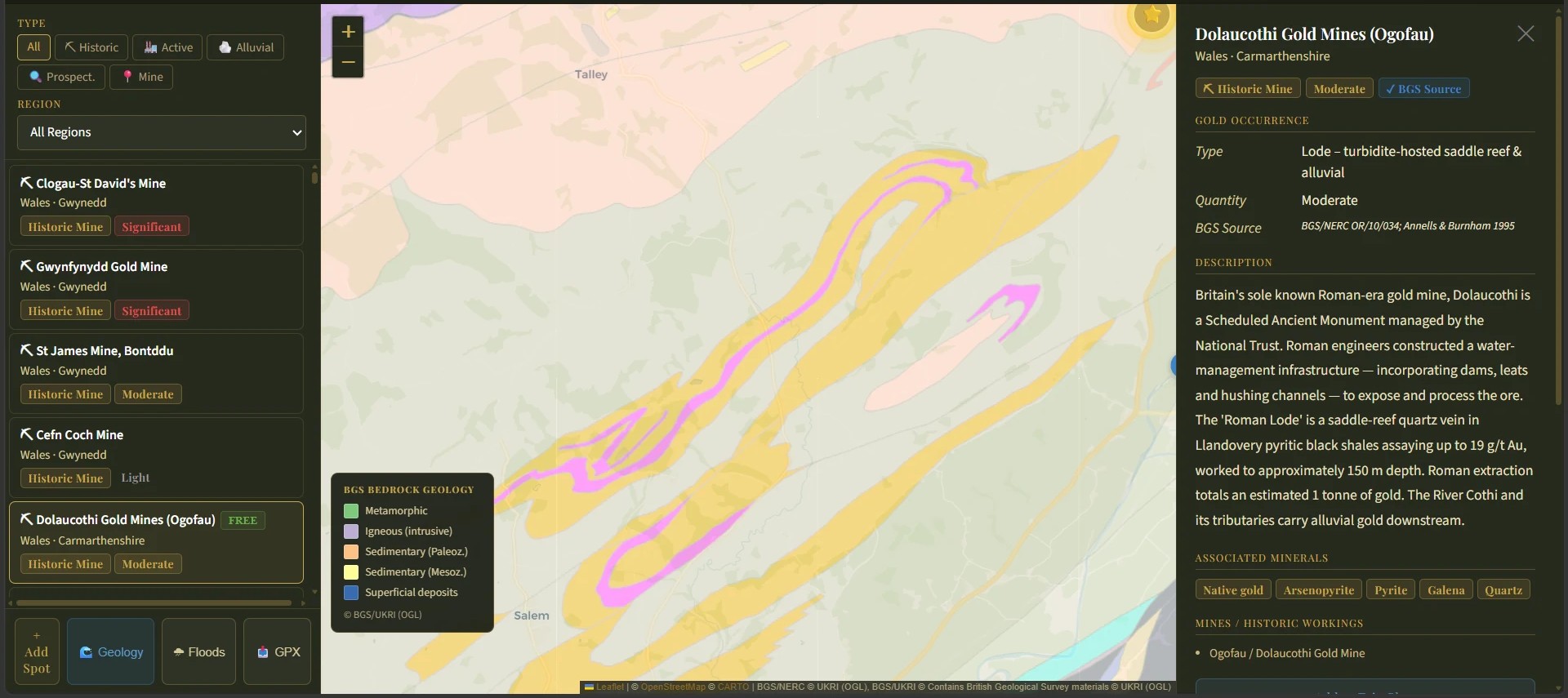Click the Salem map label

click(532, 616)
